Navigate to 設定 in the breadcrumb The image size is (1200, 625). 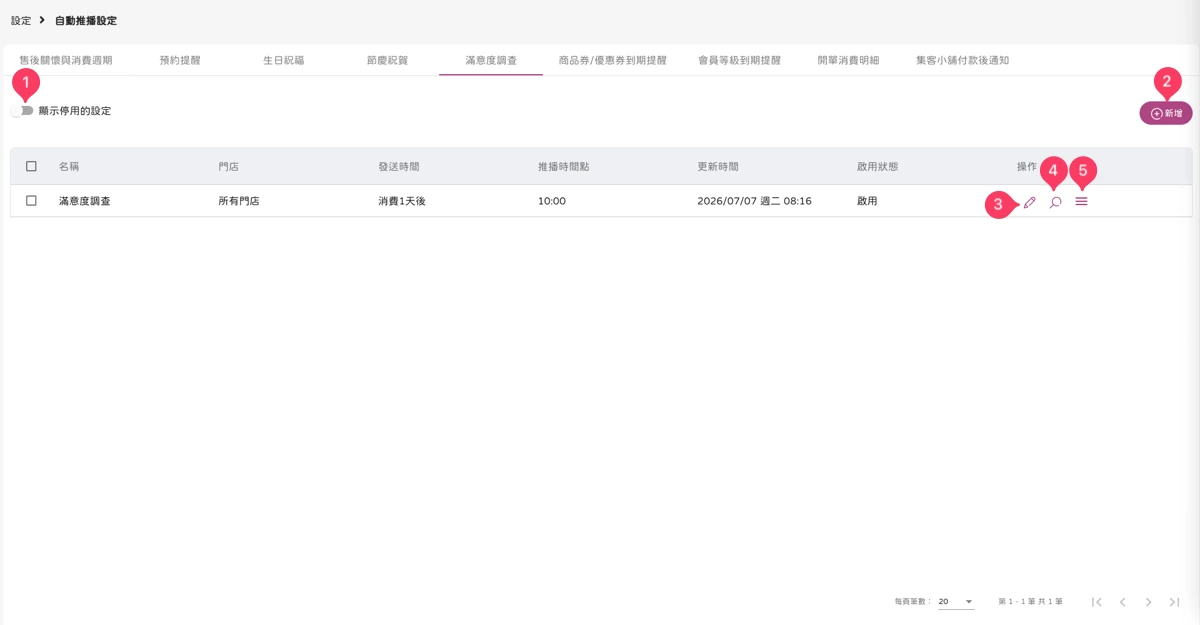coord(21,20)
